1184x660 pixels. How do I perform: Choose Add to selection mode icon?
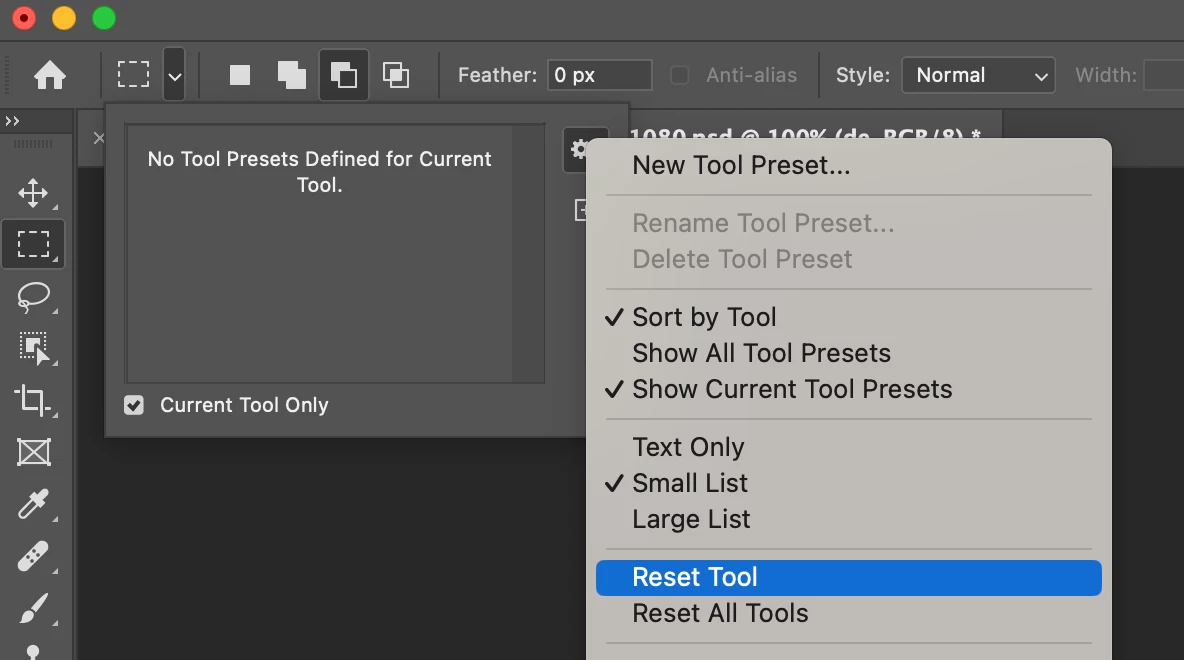point(292,75)
